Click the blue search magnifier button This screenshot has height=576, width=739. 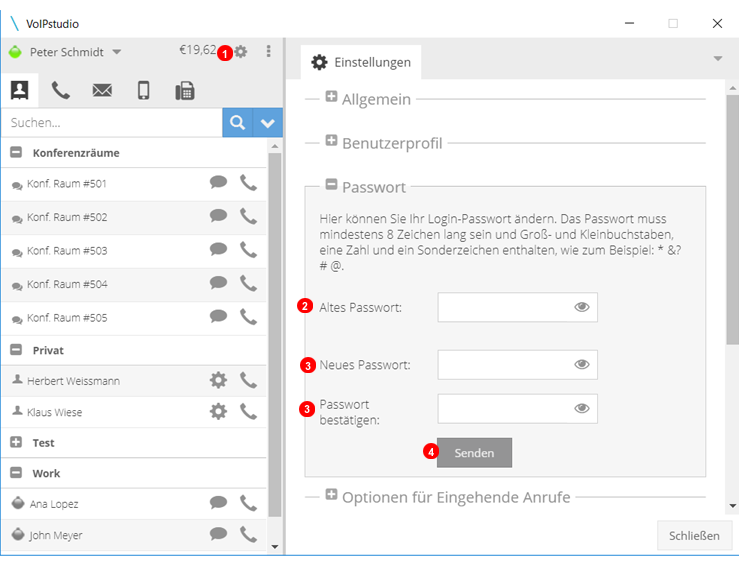pos(238,123)
